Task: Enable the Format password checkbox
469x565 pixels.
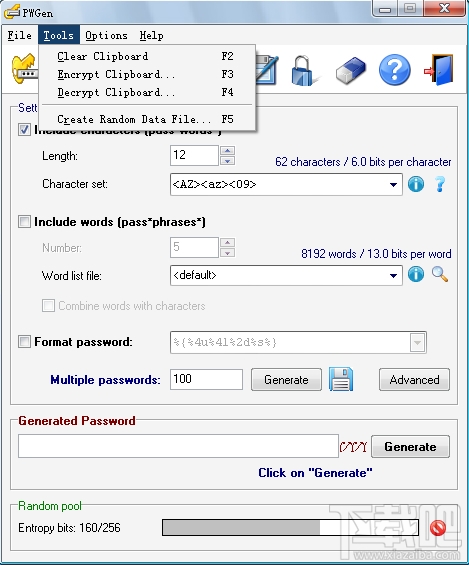Action: (24, 341)
